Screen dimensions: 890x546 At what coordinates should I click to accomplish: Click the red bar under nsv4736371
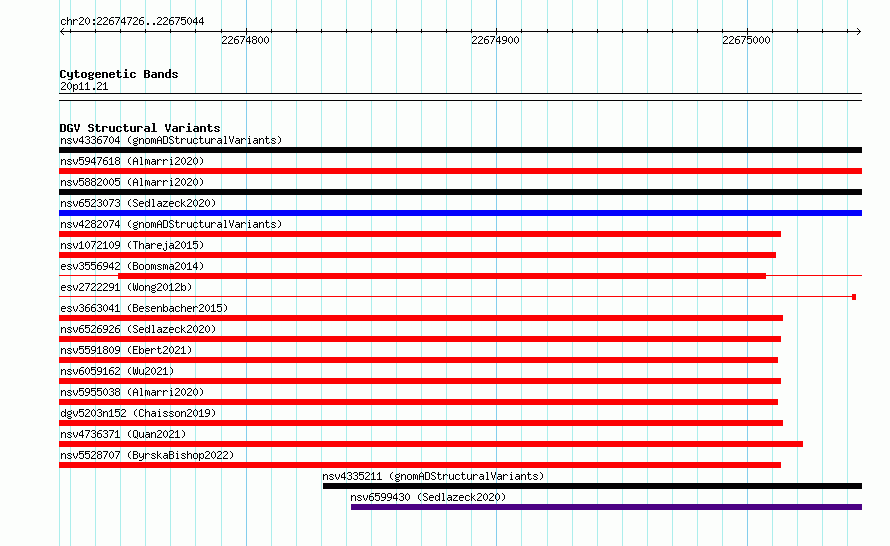point(431,444)
